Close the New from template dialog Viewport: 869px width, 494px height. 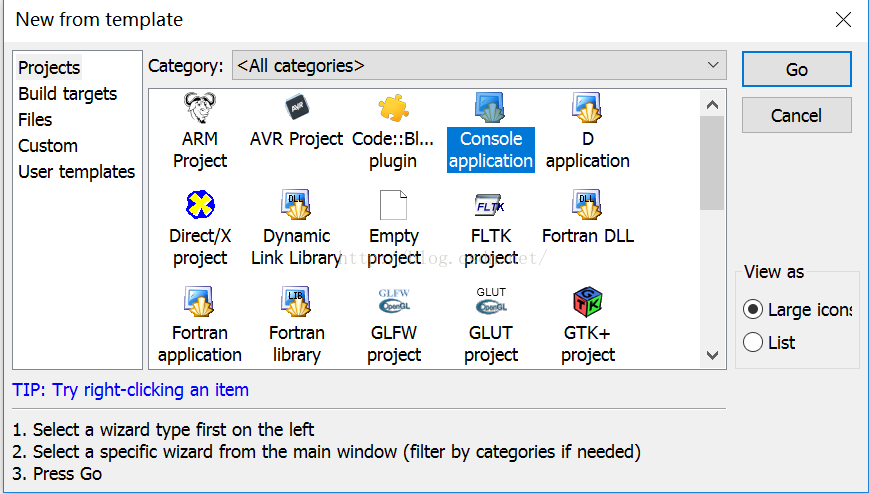tap(843, 20)
